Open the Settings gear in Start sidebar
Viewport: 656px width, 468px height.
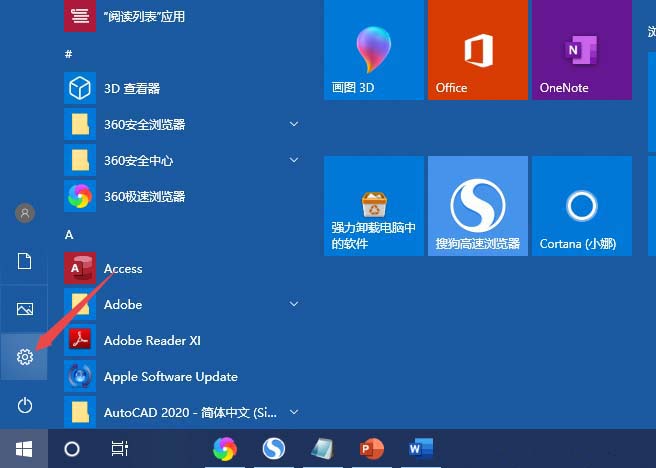(x=25, y=357)
